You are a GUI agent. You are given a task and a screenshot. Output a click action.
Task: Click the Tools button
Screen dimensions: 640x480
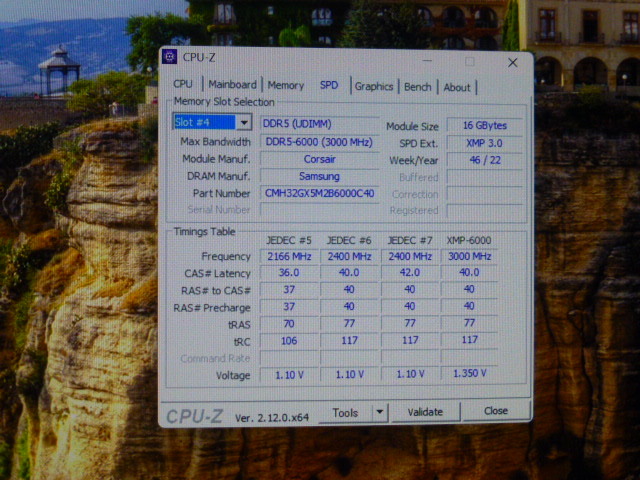[345, 413]
